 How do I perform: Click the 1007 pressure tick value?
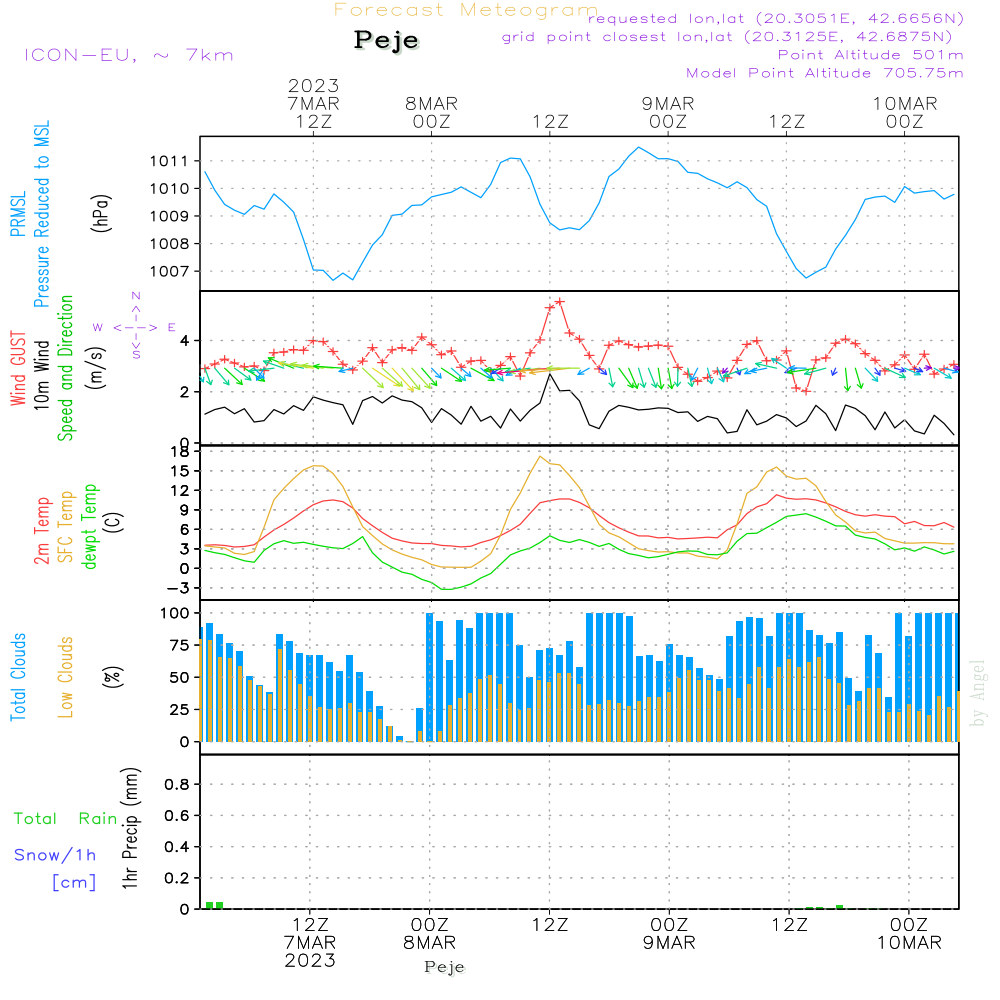point(169,272)
